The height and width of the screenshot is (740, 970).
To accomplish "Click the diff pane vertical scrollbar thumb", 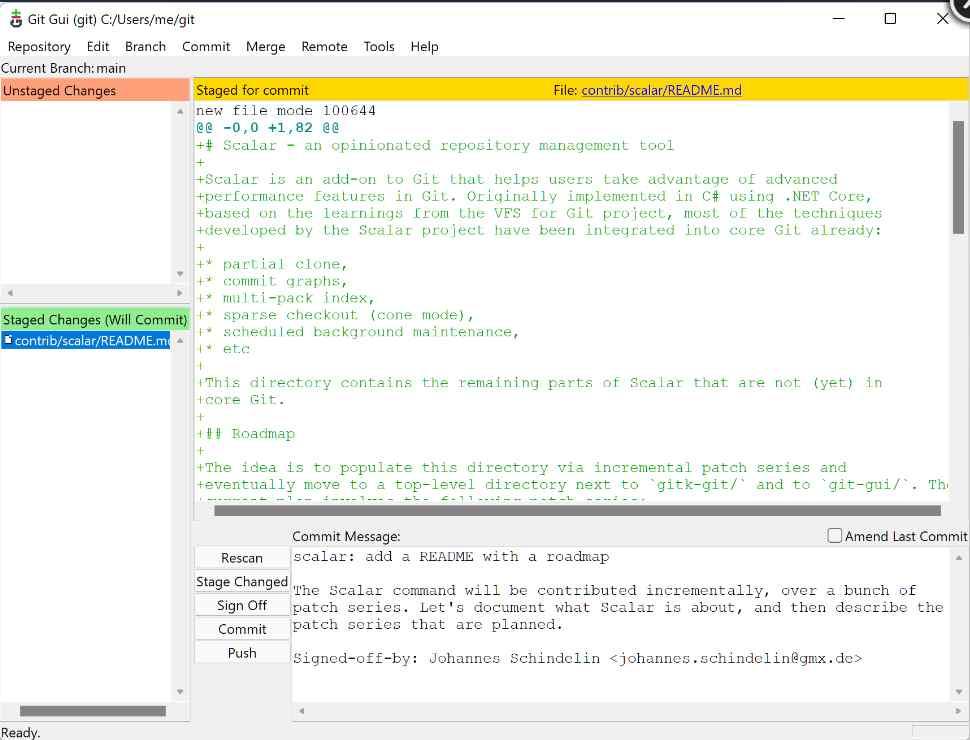I will coord(958,180).
